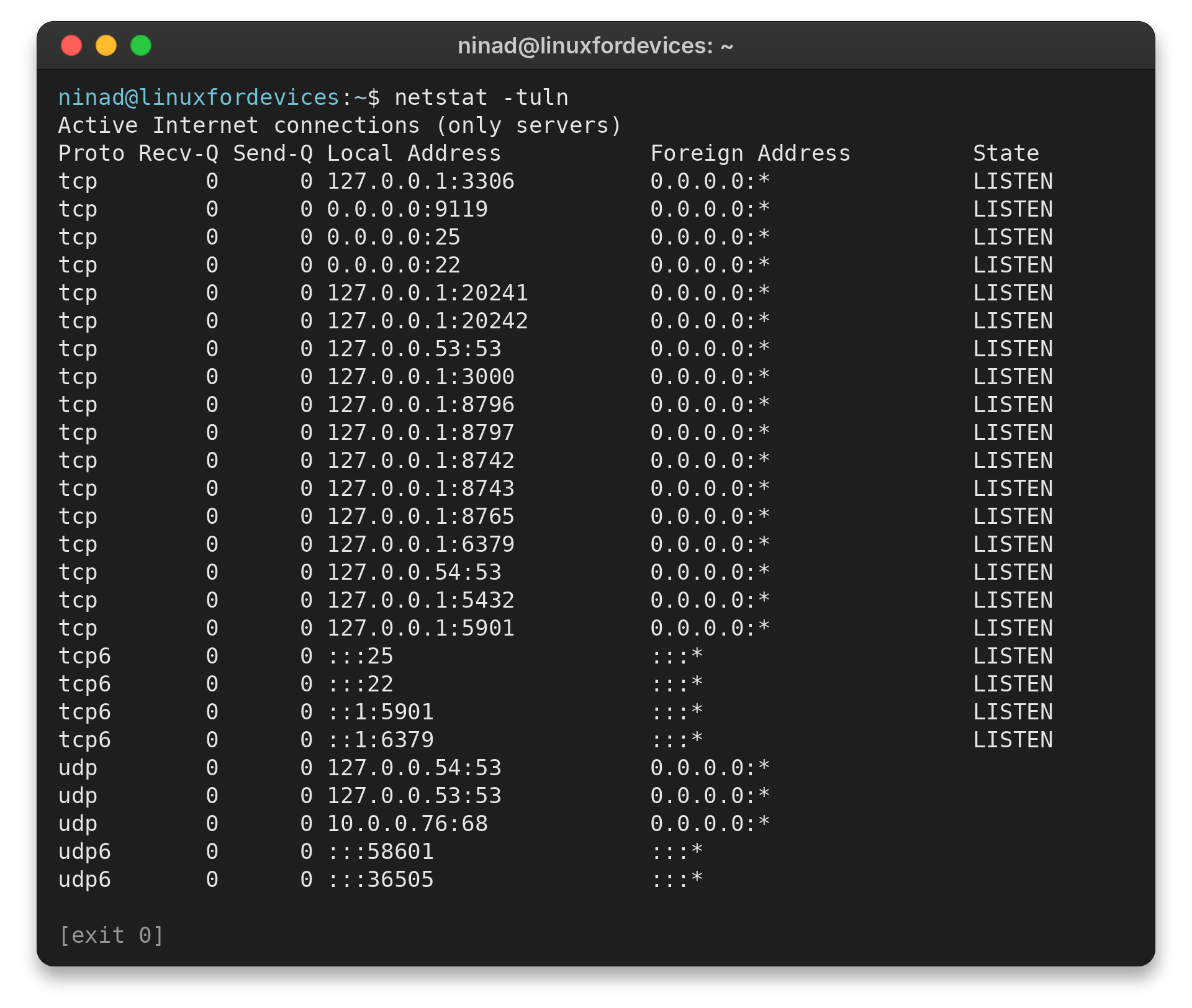Click the Recv-Q column header
1192x1008 pixels.
coord(179,153)
